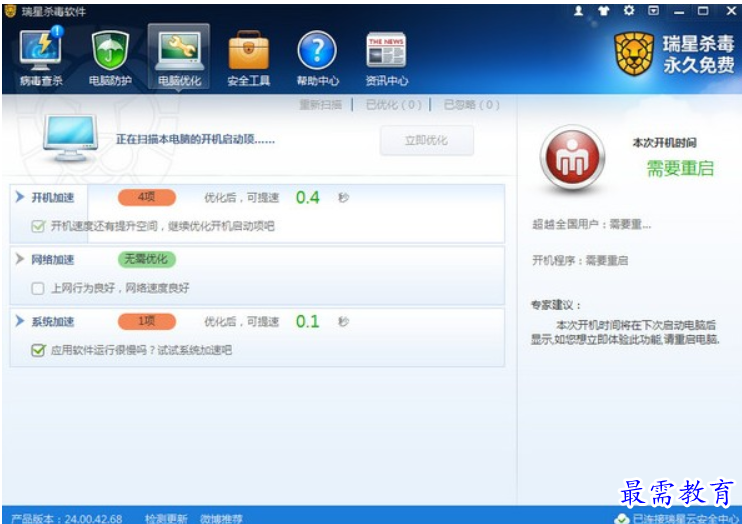Click the 正在扫描本电脑的开机启动项 message
The width and height of the screenshot is (742, 524).
tap(195, 140)
